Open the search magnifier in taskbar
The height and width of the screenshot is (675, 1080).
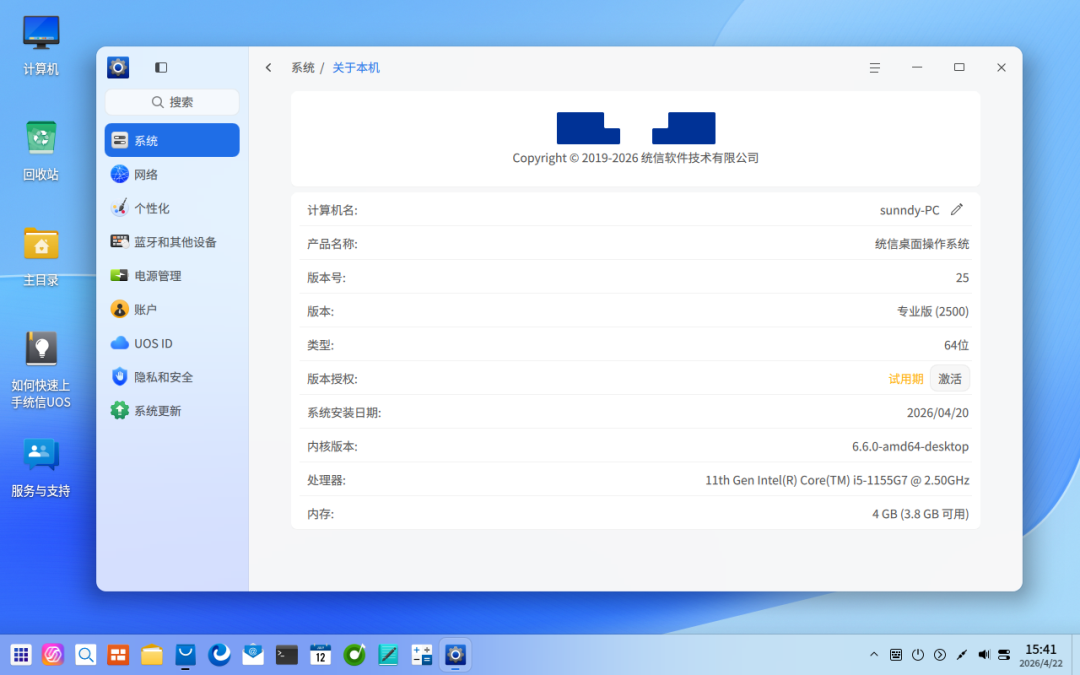(85, 654)
